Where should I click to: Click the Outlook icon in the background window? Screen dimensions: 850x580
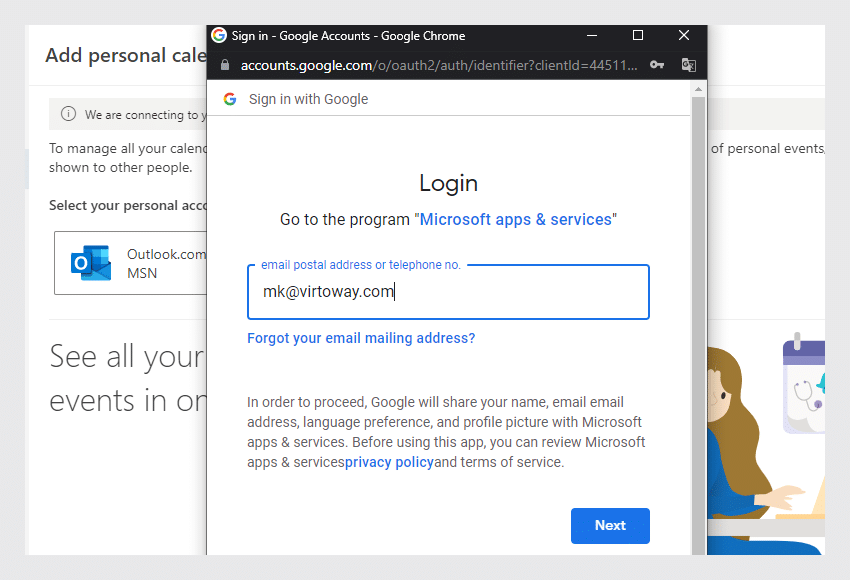coord(91,263)
